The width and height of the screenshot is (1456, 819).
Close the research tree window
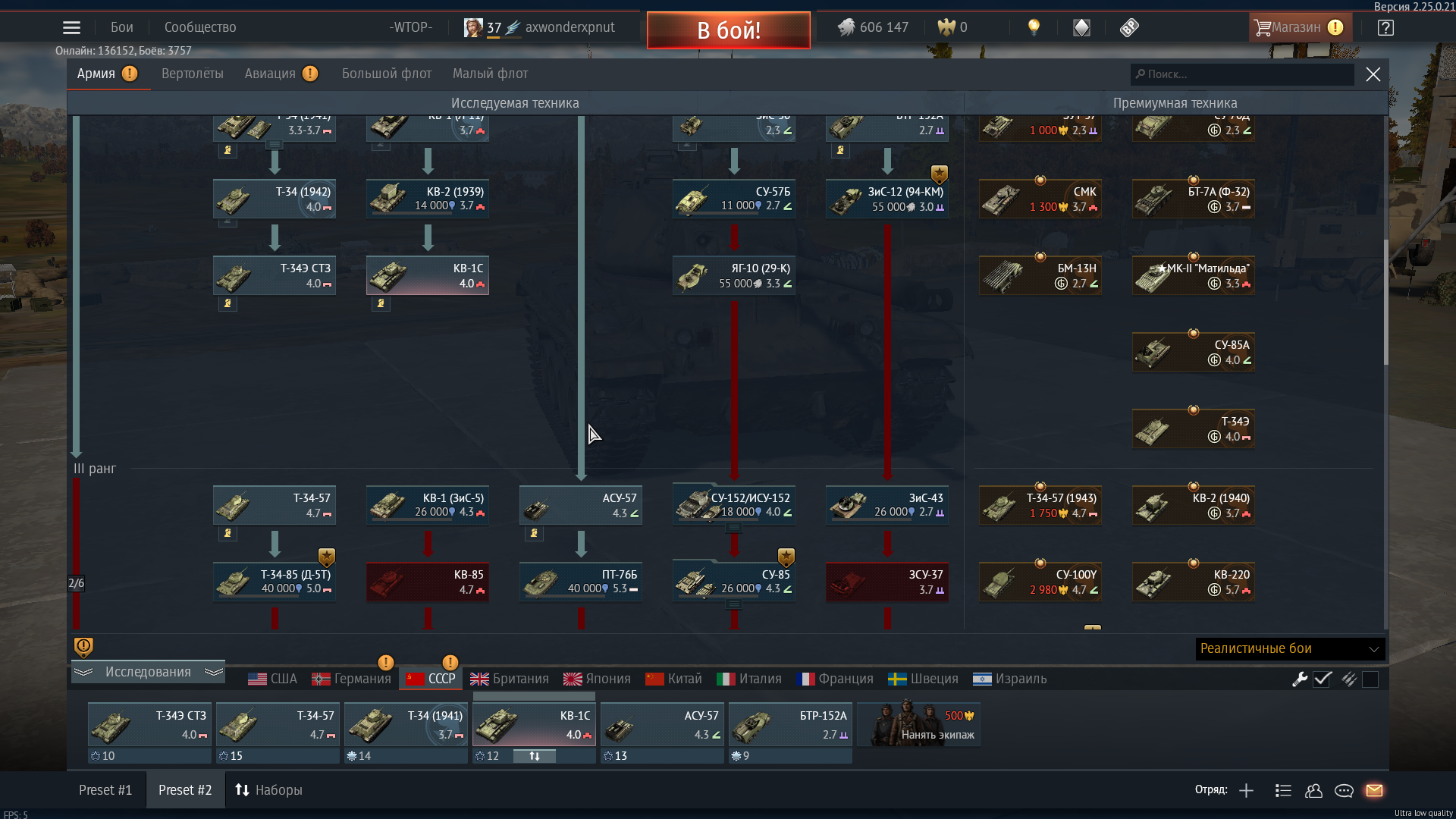click(1373, 74)
